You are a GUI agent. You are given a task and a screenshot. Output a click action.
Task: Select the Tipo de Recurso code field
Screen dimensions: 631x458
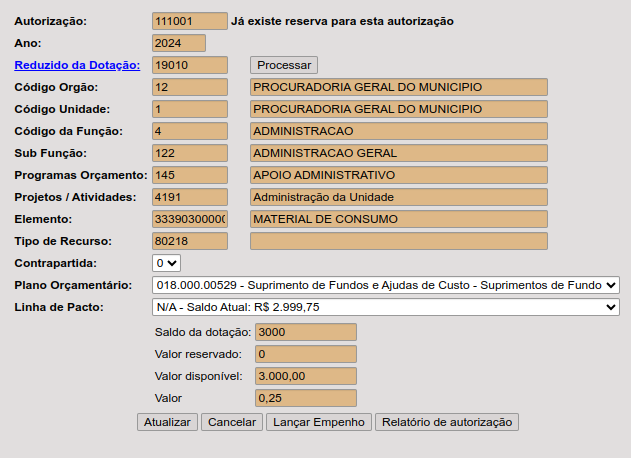[190, 241]
